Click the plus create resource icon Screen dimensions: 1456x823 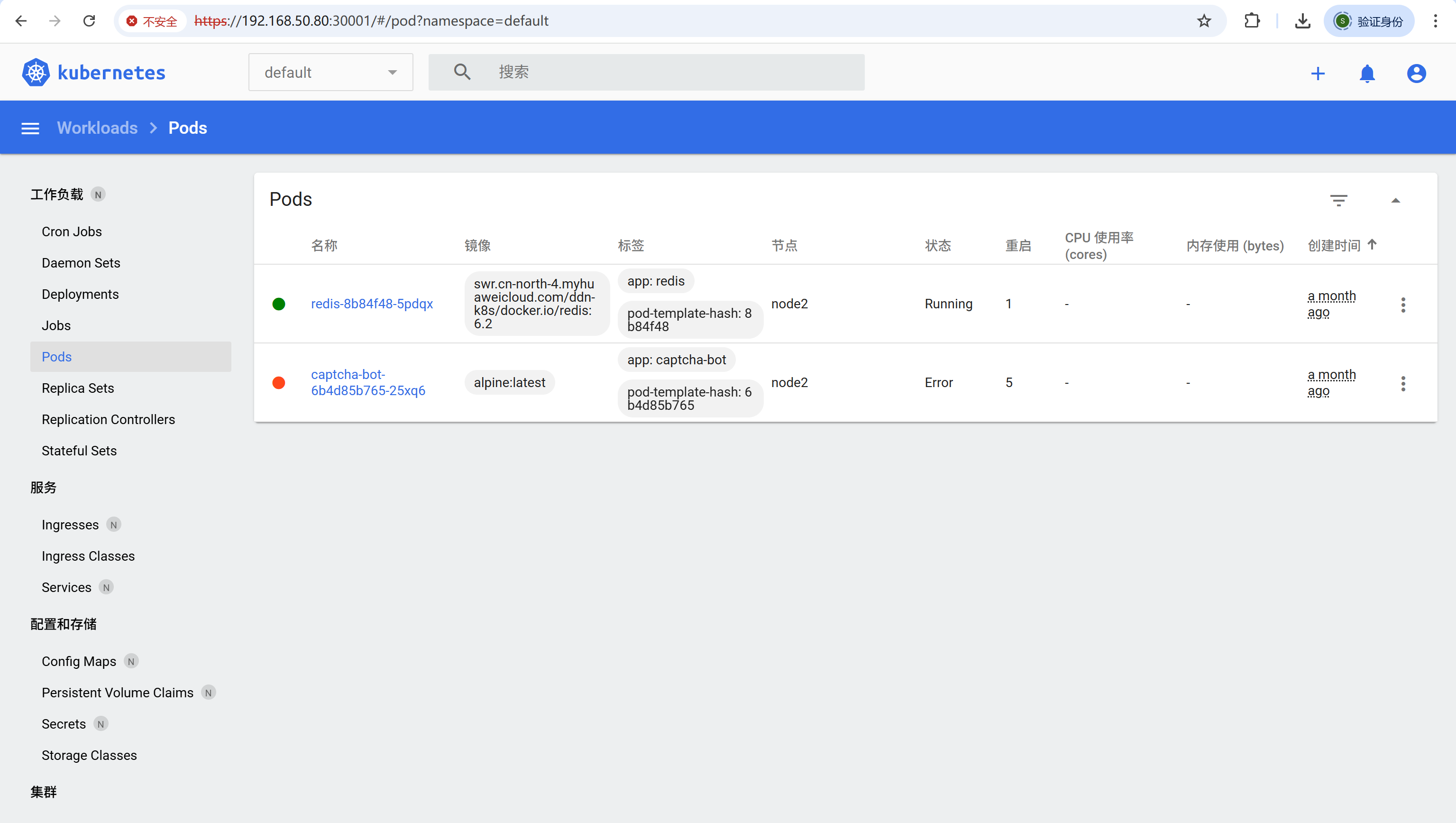click(x=1318, y=74)
